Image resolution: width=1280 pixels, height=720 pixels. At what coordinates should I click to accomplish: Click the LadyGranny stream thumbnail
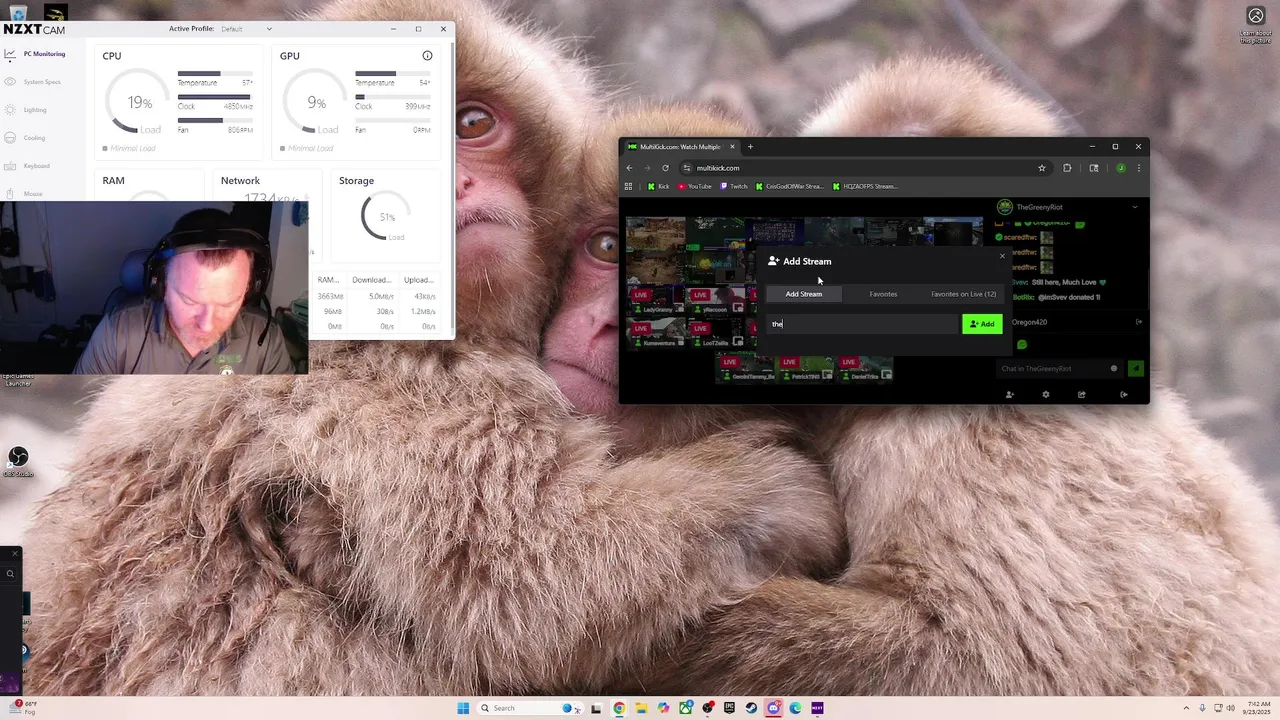[x=656, y=302]
